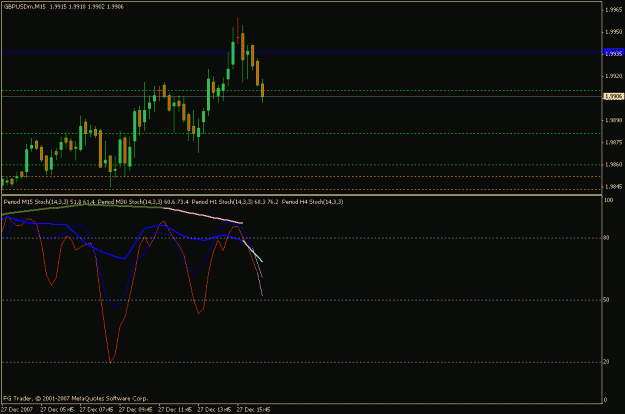Click the Period M30 Stoch(14,3,3) label
This screenshot has width=625, height=414.
[130, 202]
